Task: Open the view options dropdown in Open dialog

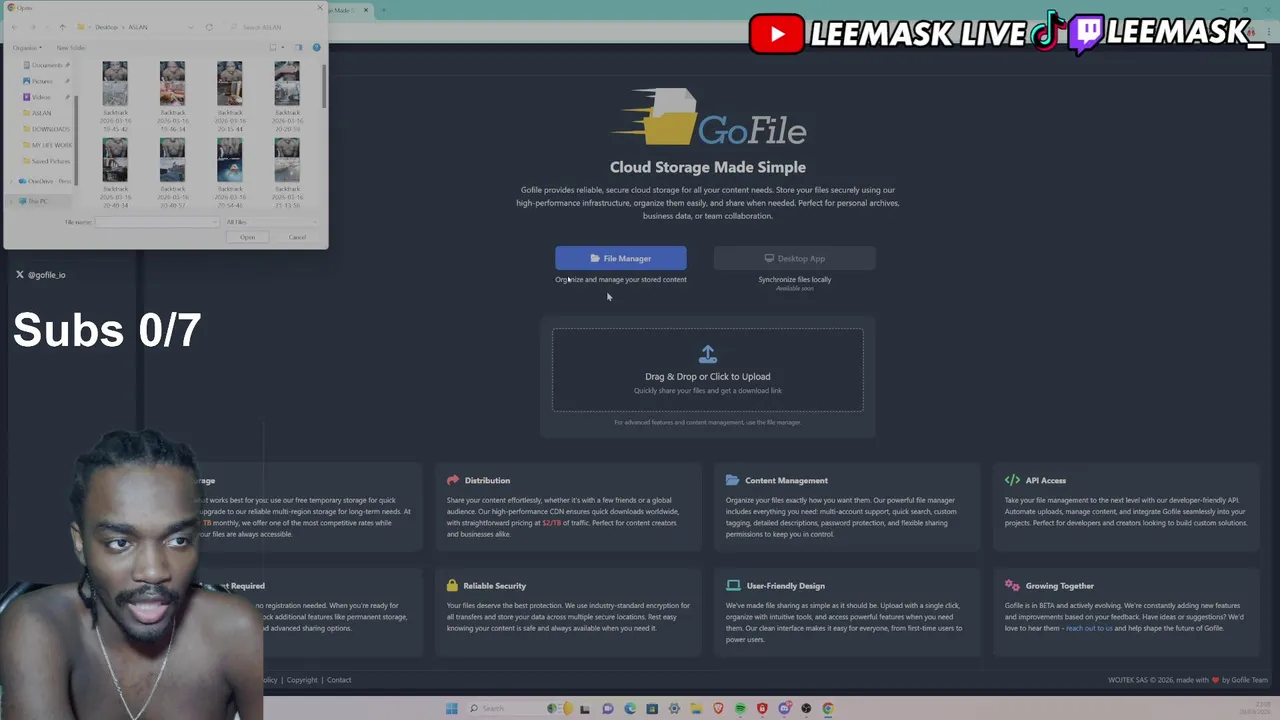Action: (282, 48)
